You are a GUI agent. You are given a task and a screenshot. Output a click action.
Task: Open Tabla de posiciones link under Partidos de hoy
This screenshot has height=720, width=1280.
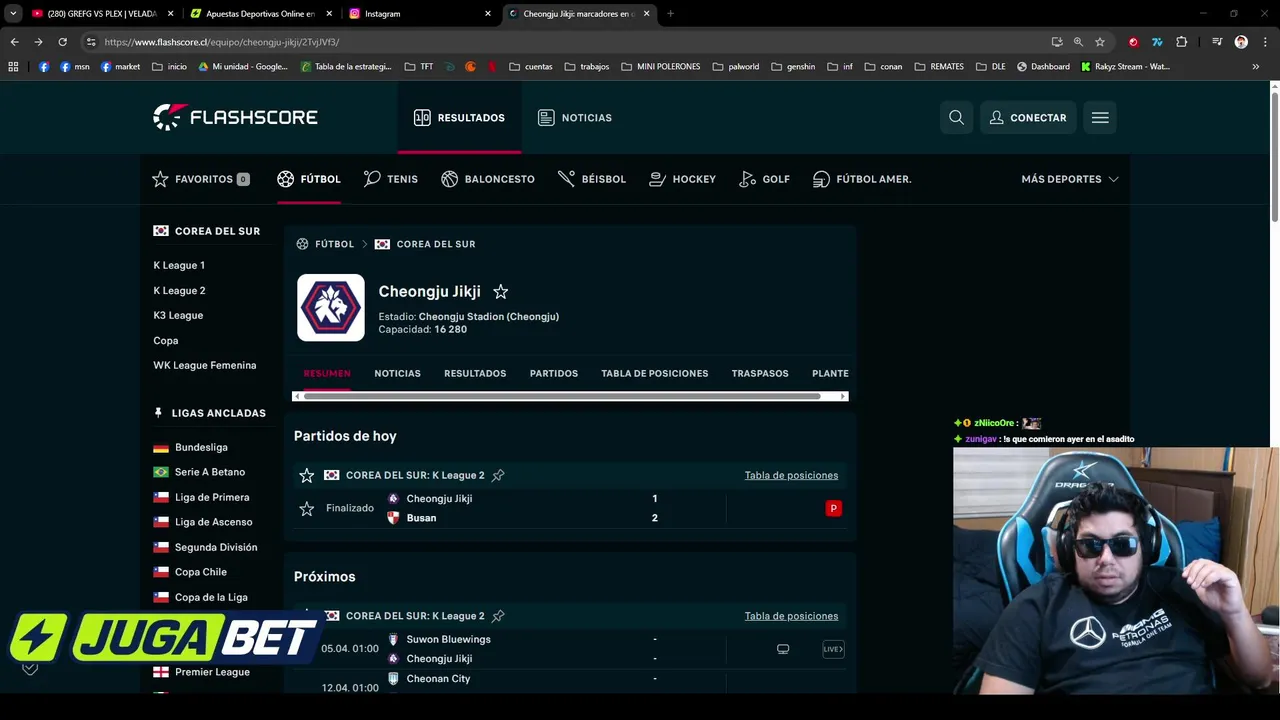tap(791, 475)
